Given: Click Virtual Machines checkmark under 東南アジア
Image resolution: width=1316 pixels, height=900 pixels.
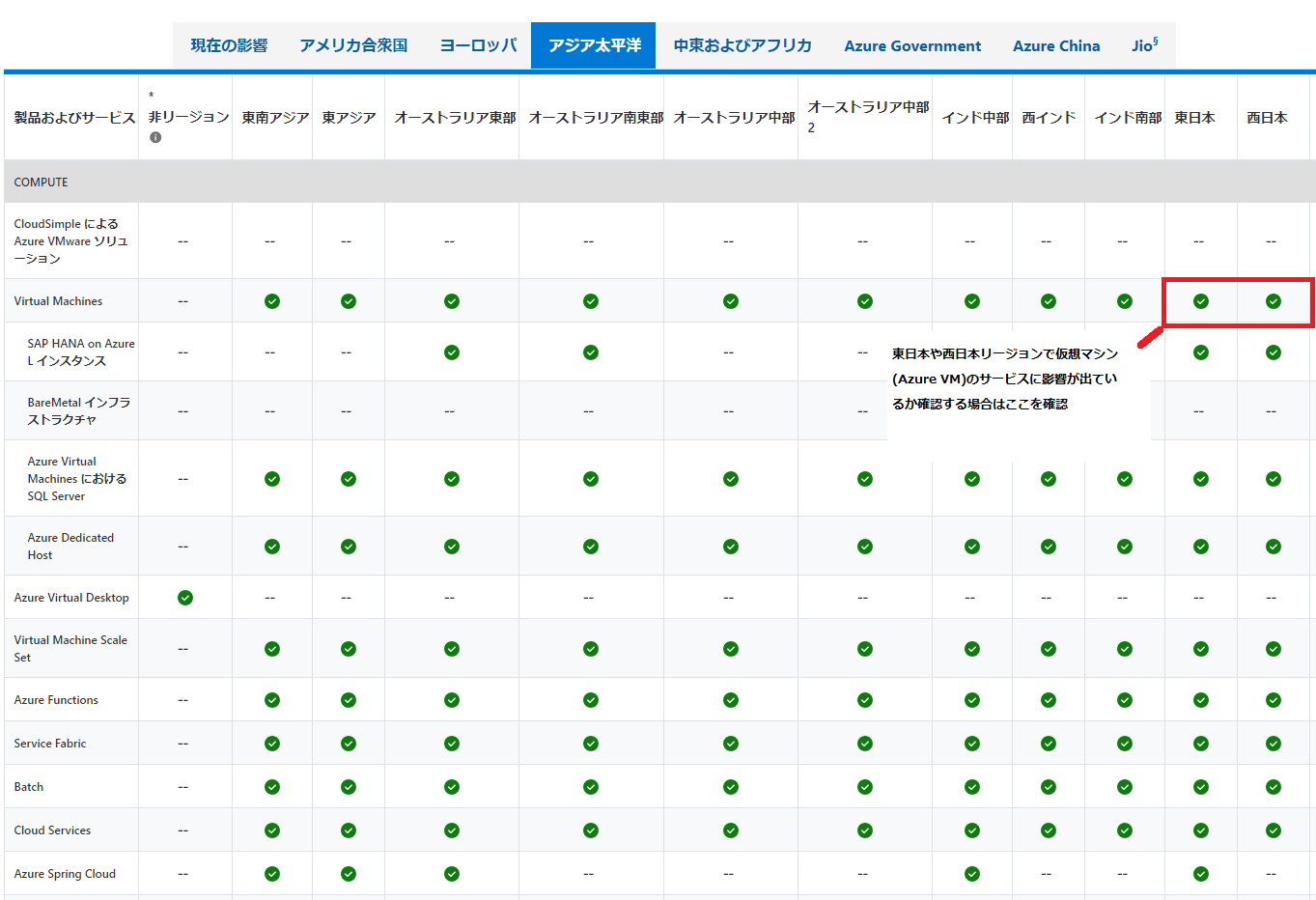Looking at the screenshot, I should coord(272,301).
